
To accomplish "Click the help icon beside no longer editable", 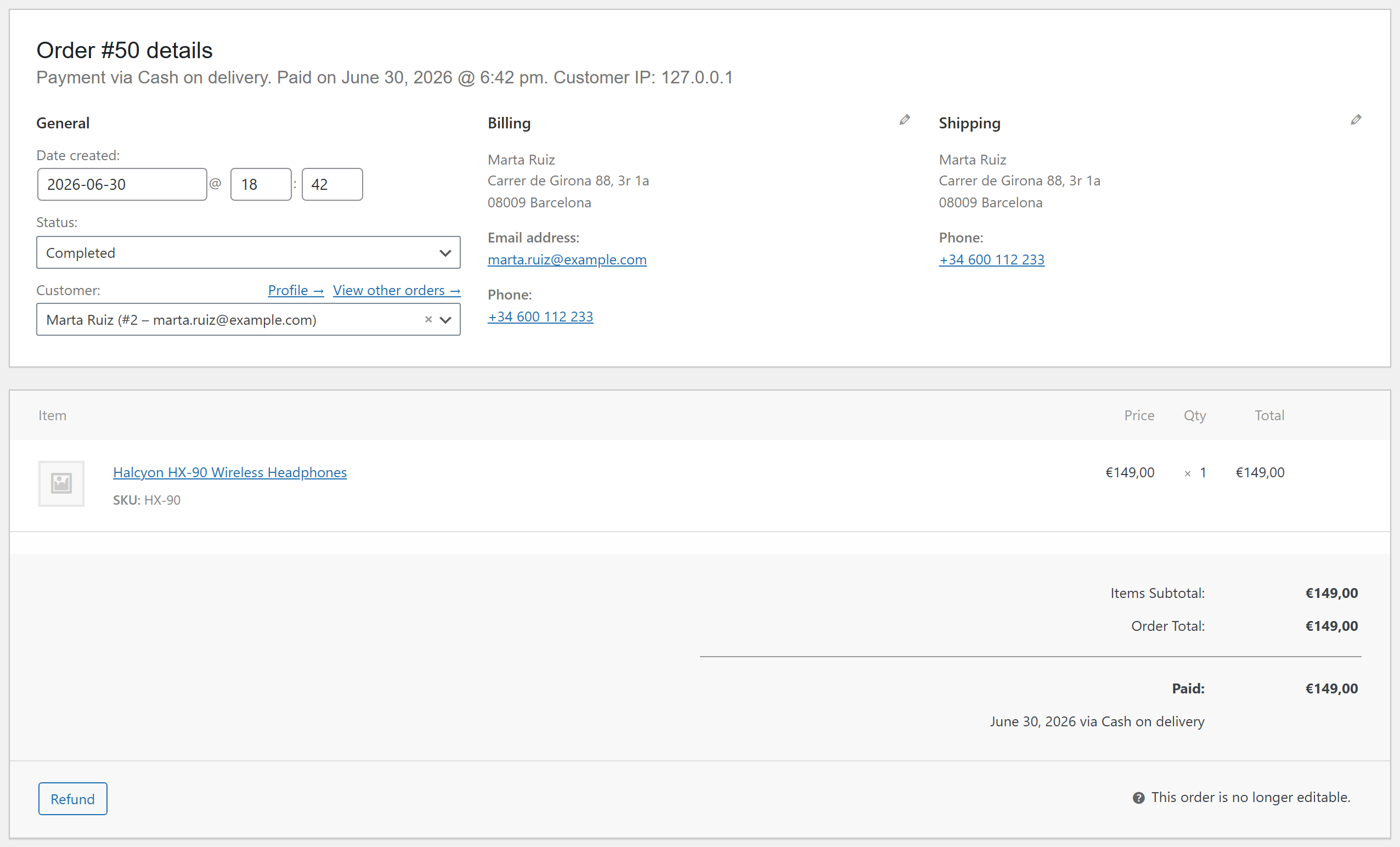I will 1138,798.
